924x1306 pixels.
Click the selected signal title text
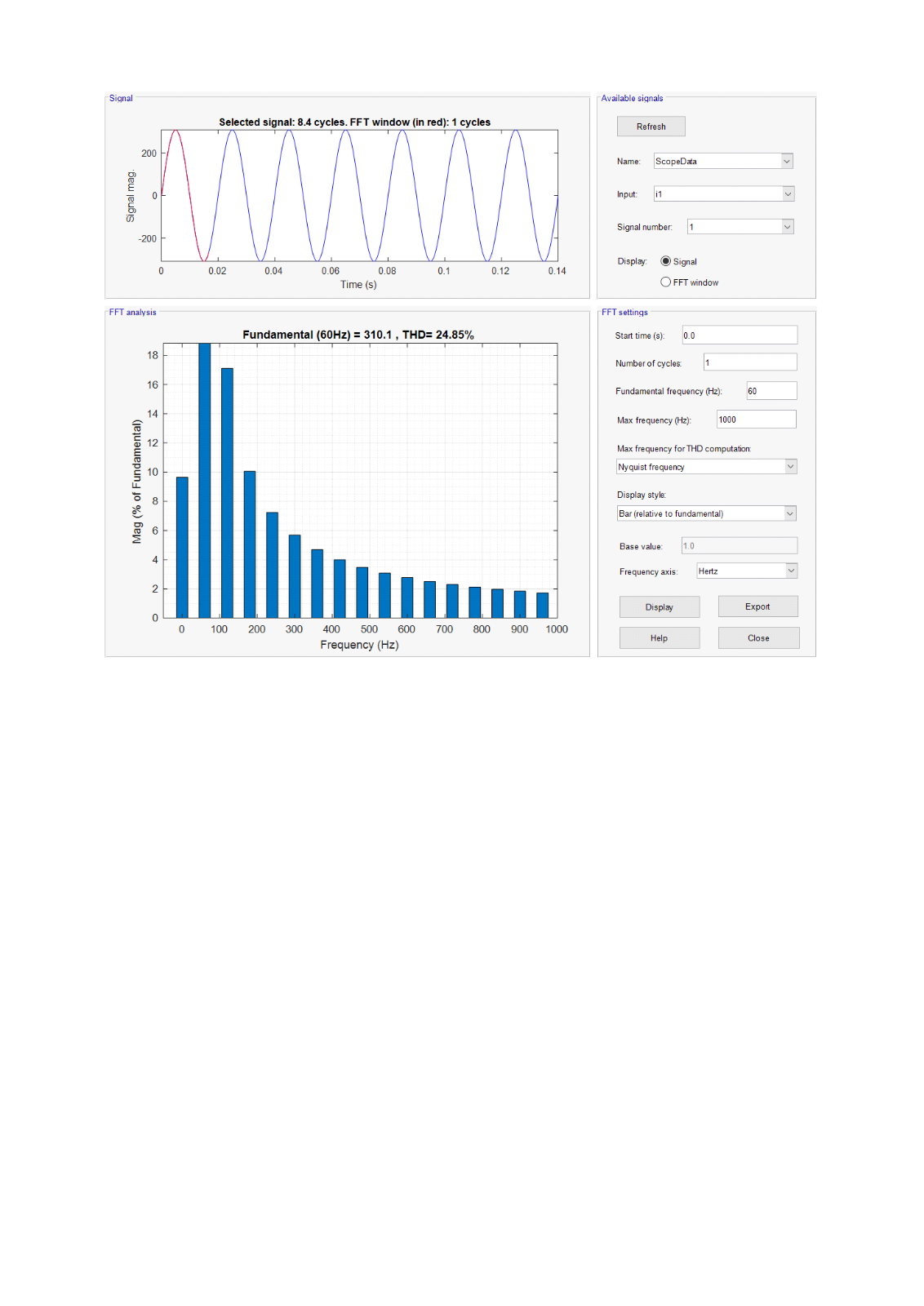pos(354,122)
